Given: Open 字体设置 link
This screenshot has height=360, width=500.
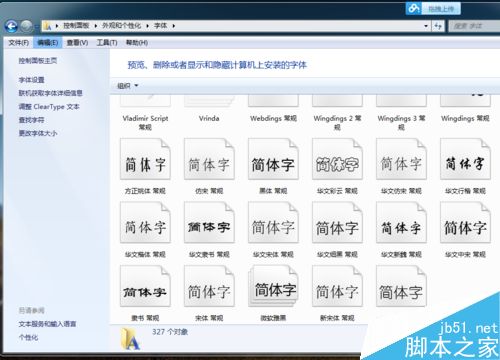Looking at the screenshot, I should click(x=31, y=80).
